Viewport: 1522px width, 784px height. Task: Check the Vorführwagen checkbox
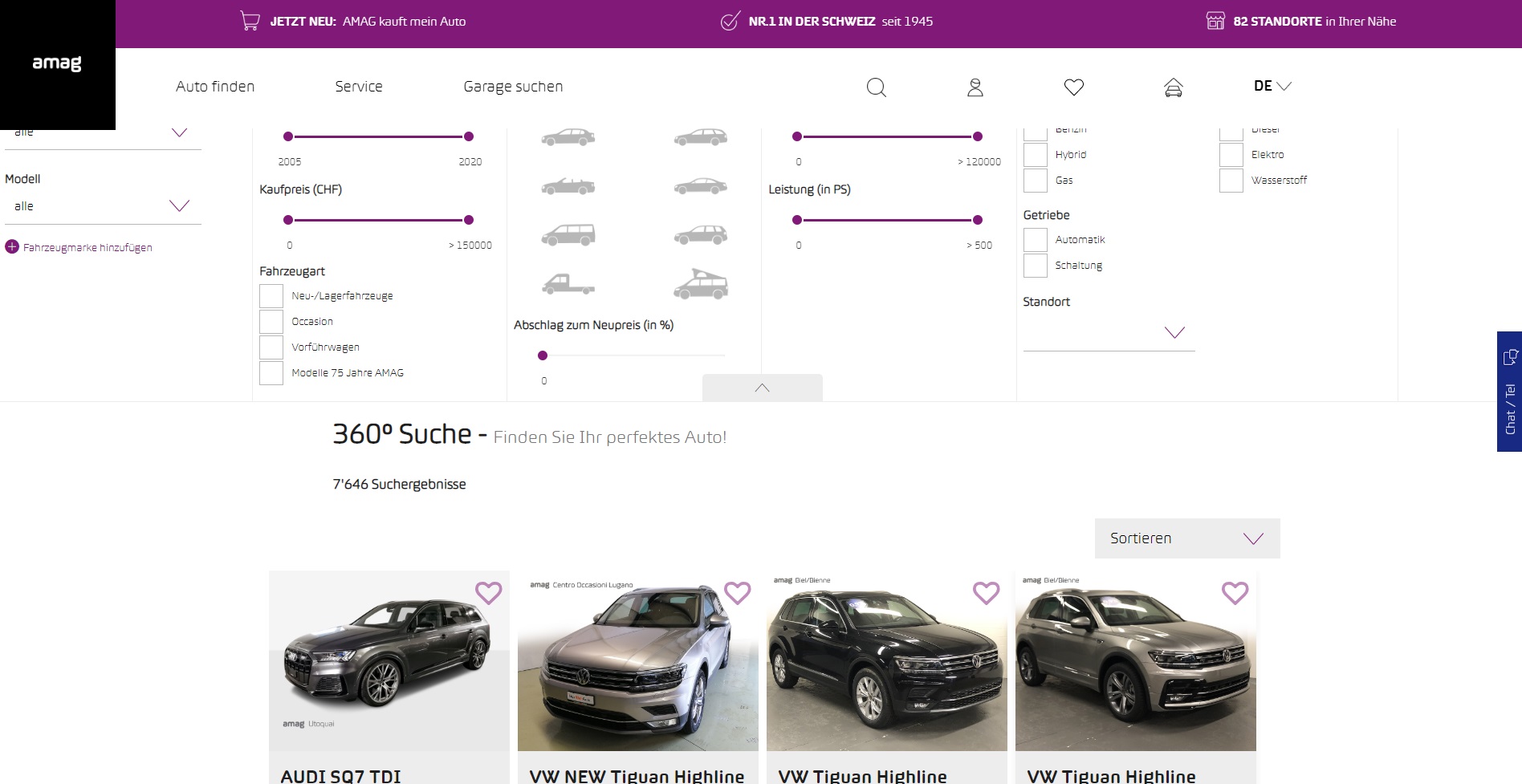pos(271,347)
